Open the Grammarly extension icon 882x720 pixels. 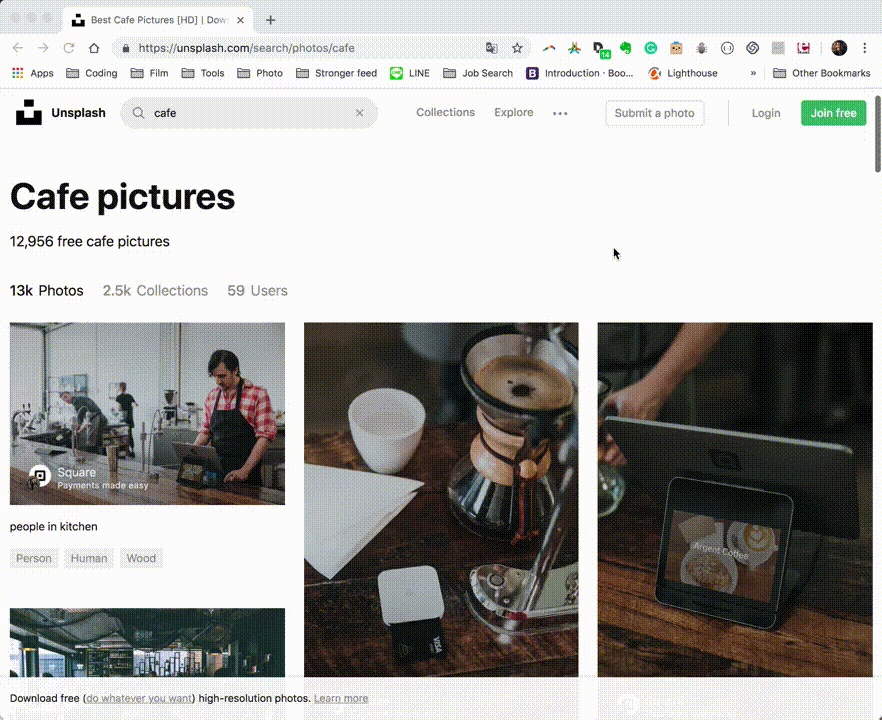651,48
